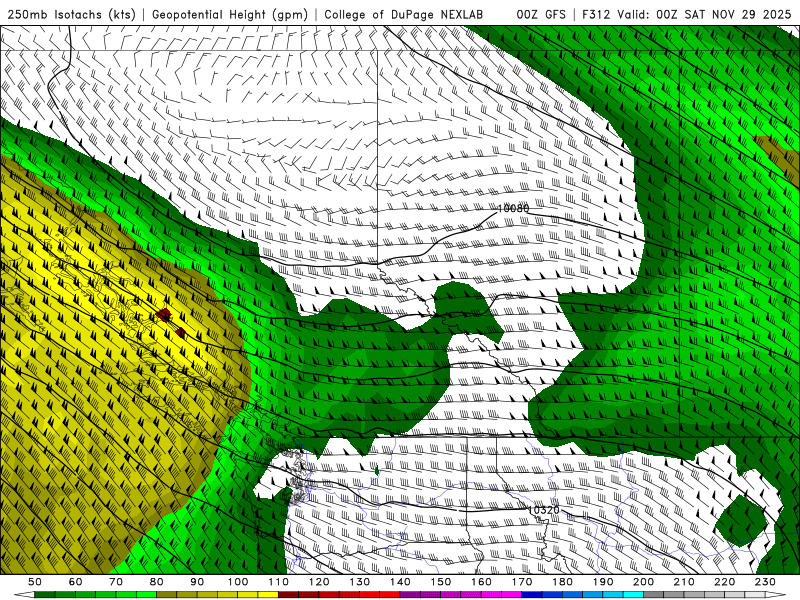Image resolution: width=800 pixels, height=600 pixels.
Task: Click the 170 label on the color scale
Action: point(521,582)
